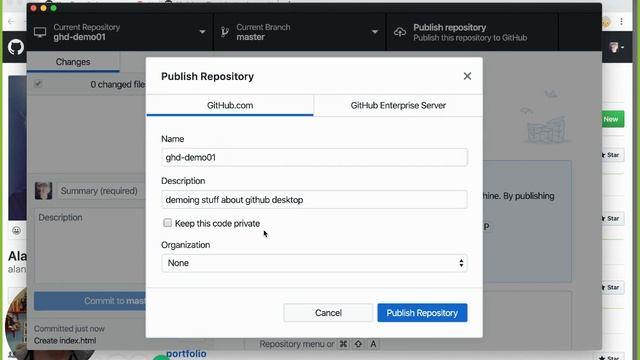Click the browser back arrow
The height and width of the screenshot is (360, 640).
11,22
